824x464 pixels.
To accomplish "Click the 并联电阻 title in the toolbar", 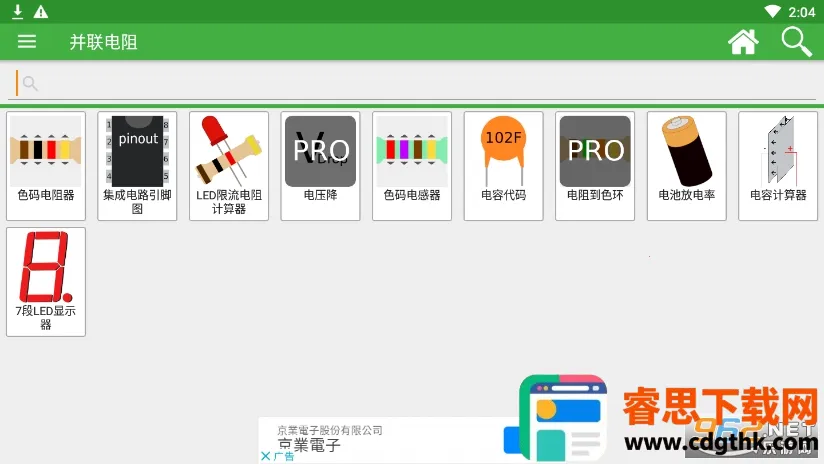I will tap(103, 42).
